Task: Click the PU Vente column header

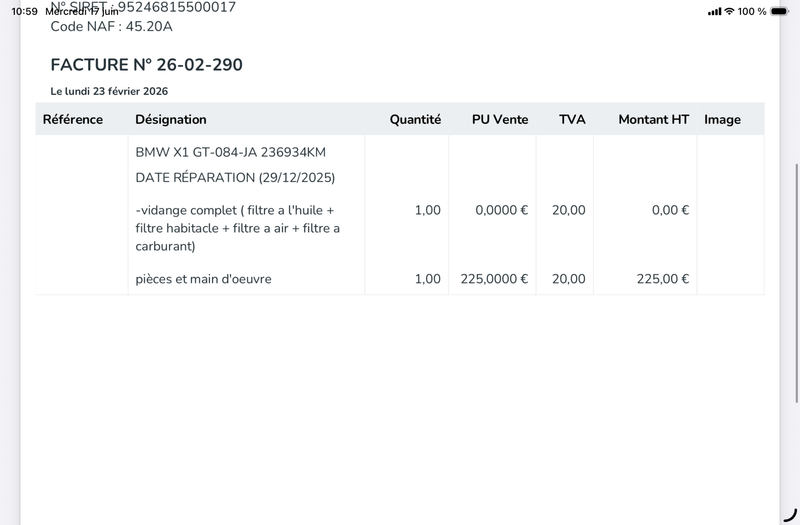Action: [500, 119]
